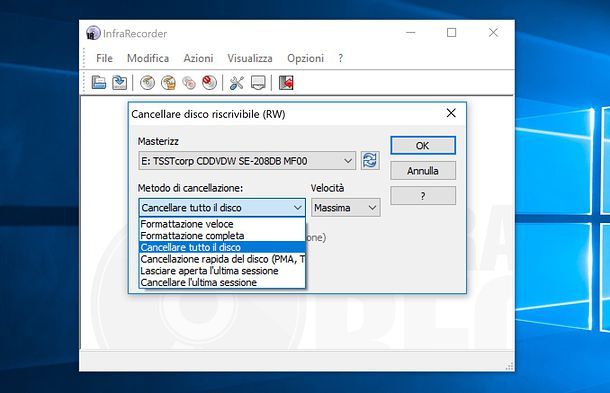Open the Visualizza menu
The image size is (610, 393).
pos(250,58)
